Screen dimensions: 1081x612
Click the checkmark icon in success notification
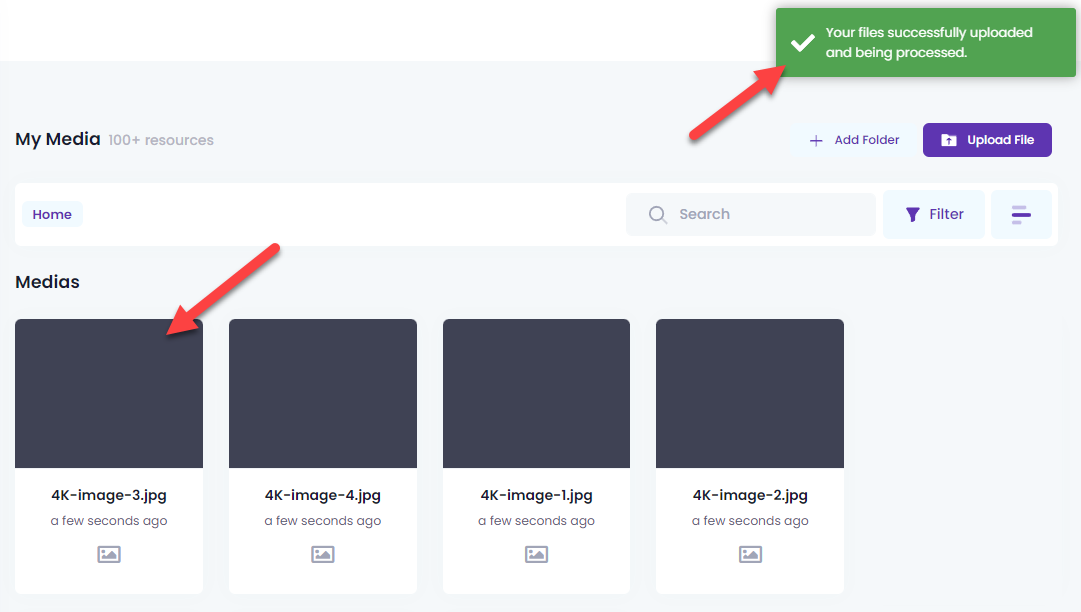coord(802,43)
